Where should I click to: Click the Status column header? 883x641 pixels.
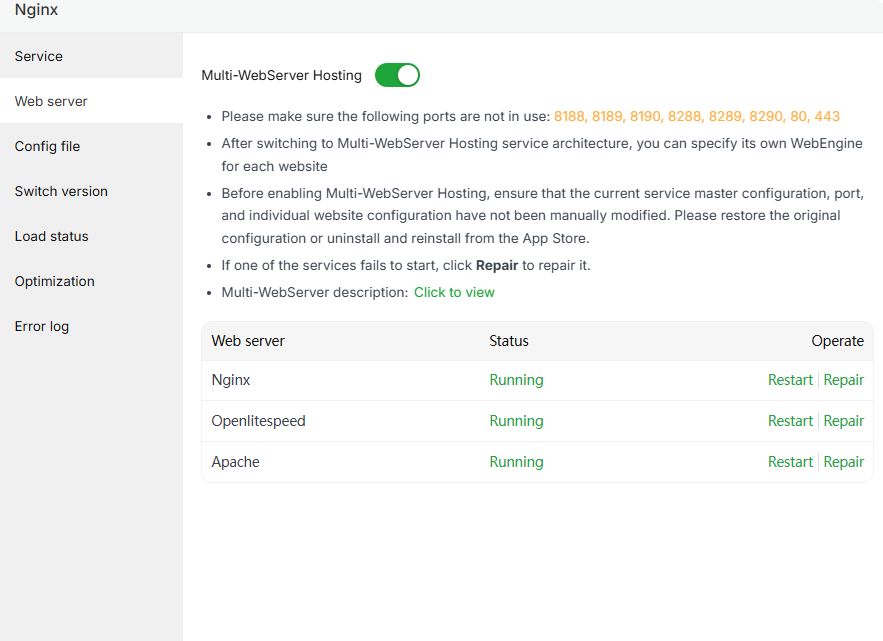[x=509, y=341]
